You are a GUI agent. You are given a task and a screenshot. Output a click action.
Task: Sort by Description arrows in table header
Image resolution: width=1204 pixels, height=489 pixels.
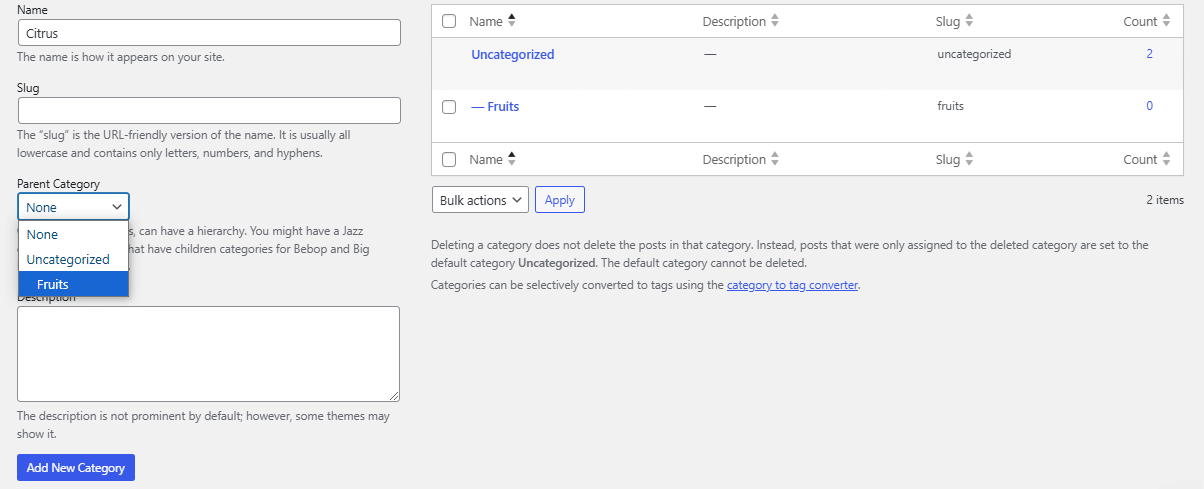point(775,21)
